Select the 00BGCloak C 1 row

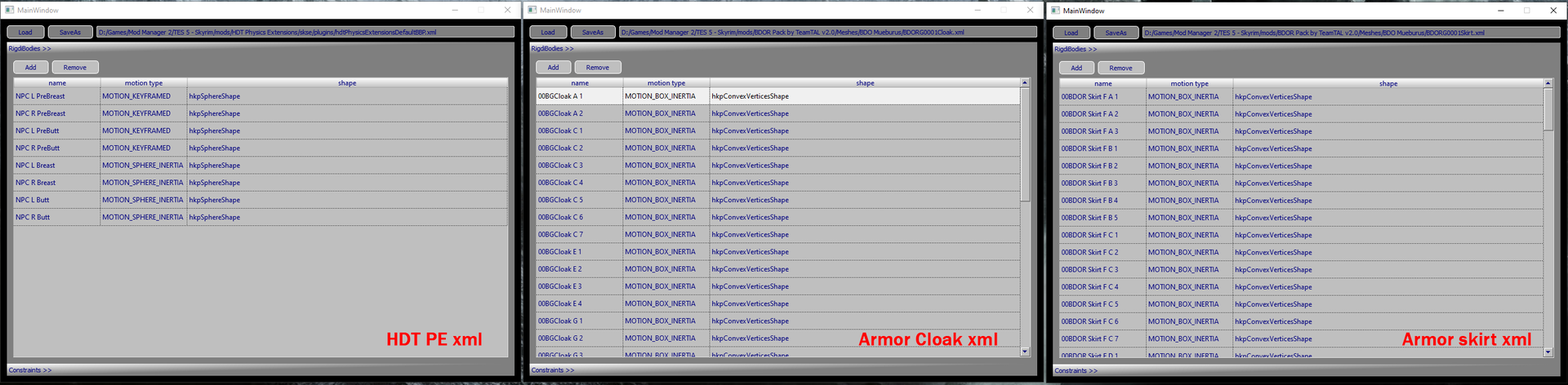click(778, 131)
